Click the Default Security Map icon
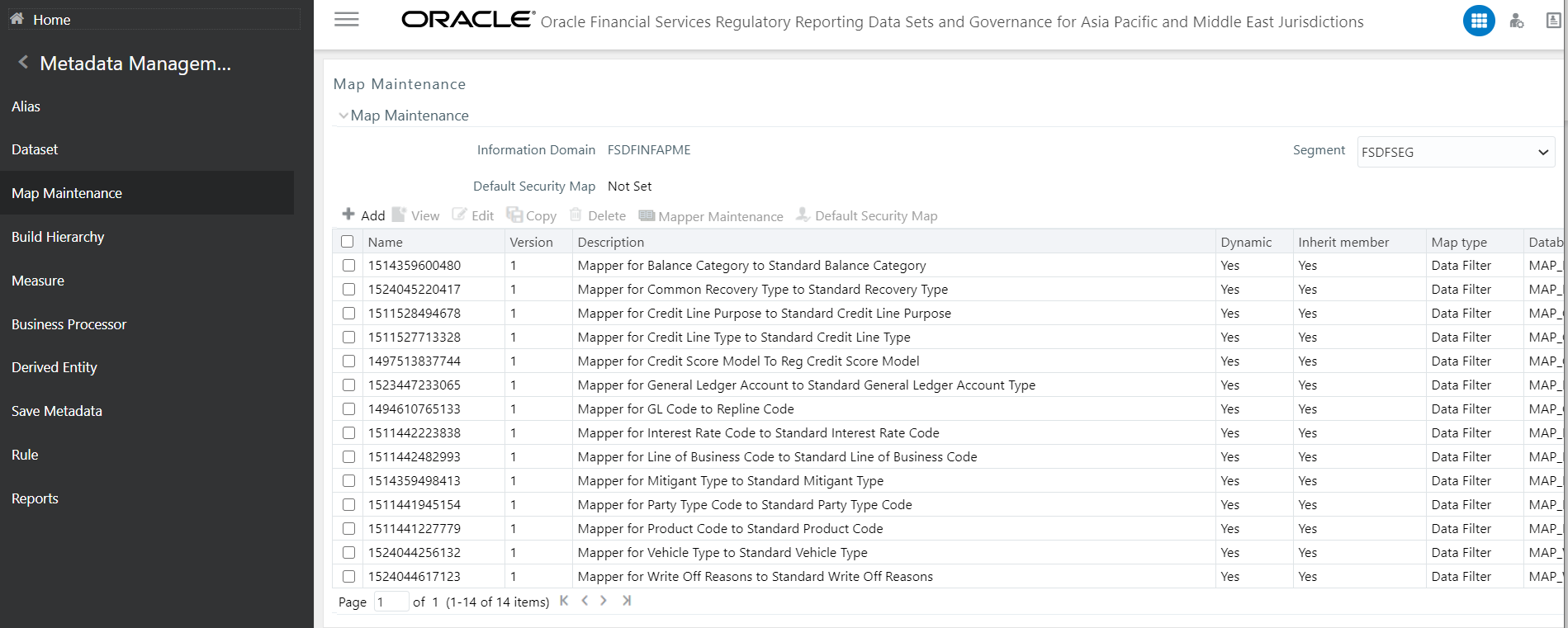The image size is (1568, 628). point(803,215)
